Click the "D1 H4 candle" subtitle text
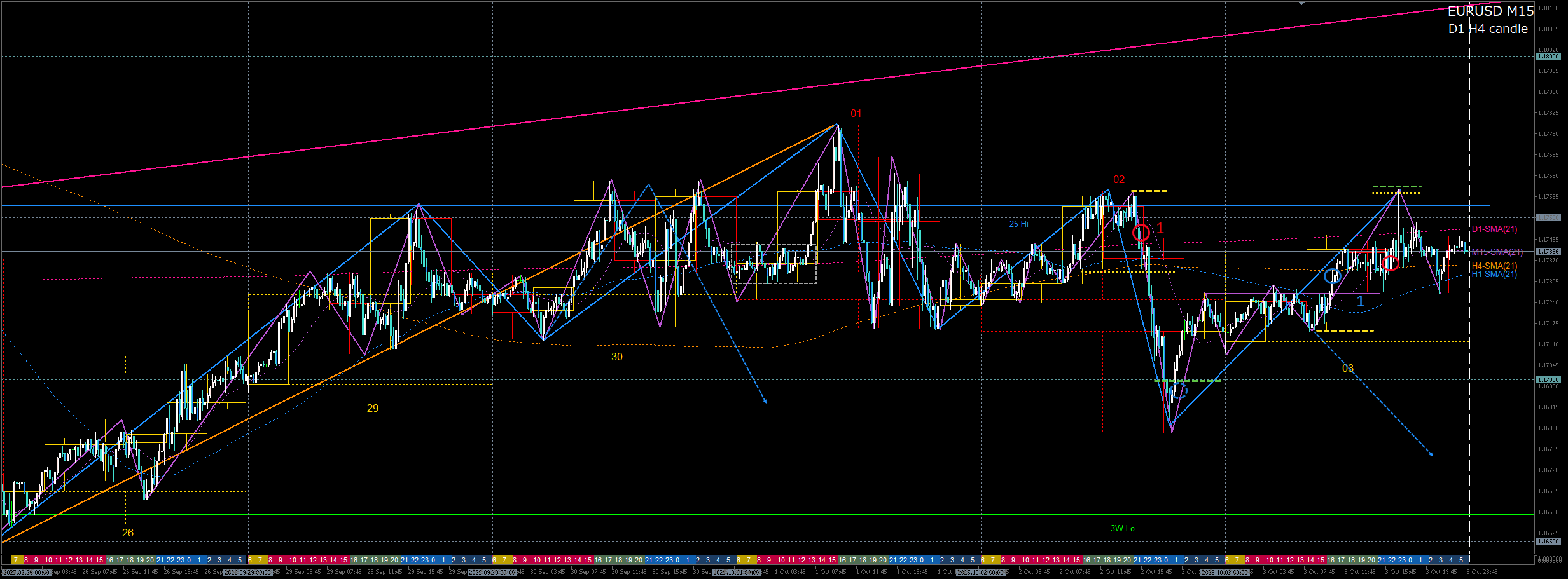 [1488, 29]
